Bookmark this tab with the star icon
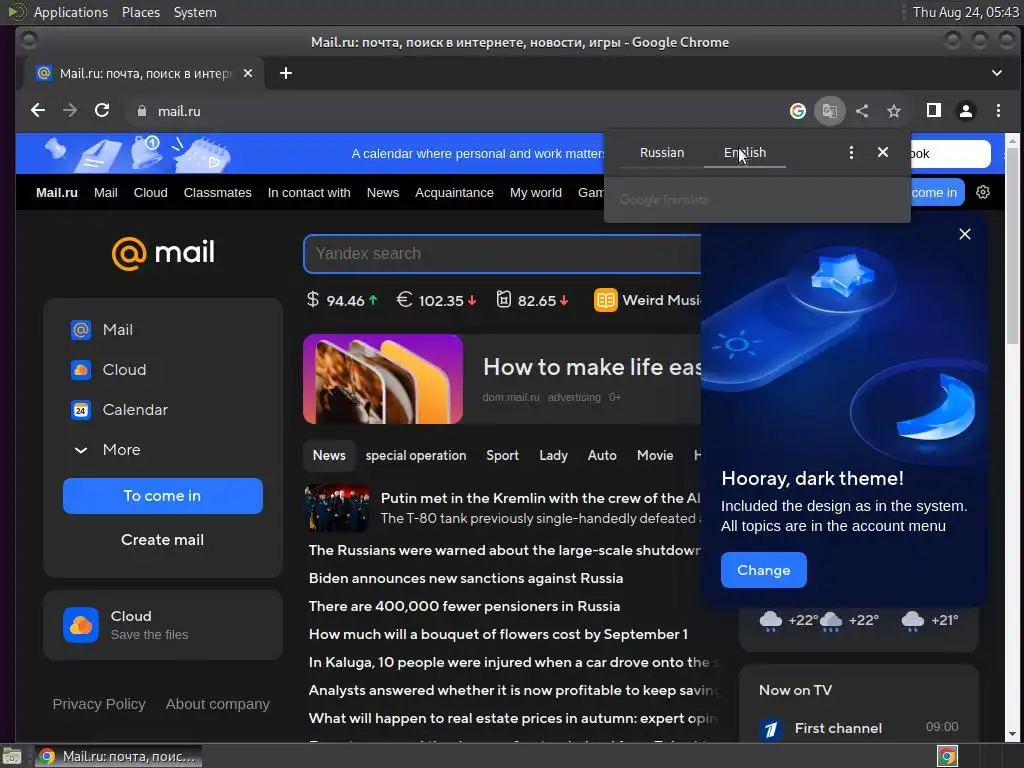This screenshot has height=768, width=1024. [x=894, y=111]
